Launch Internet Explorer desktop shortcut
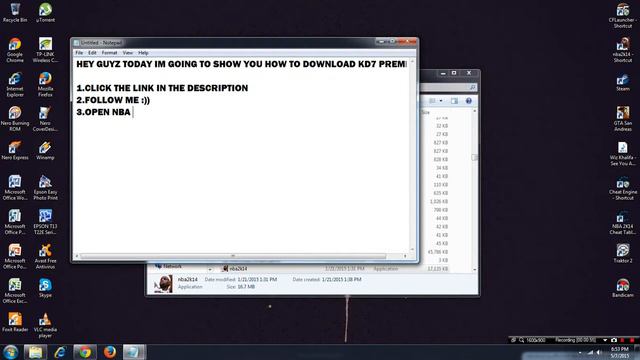The width and height of the screenshot is (640, 360). coord(15,84)
